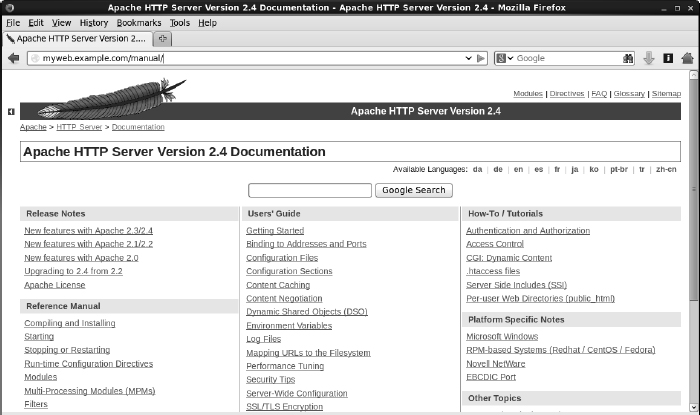This screenshot has height=415, width=700.
Task: Open the History menu
Action: (x=94, y=23)
